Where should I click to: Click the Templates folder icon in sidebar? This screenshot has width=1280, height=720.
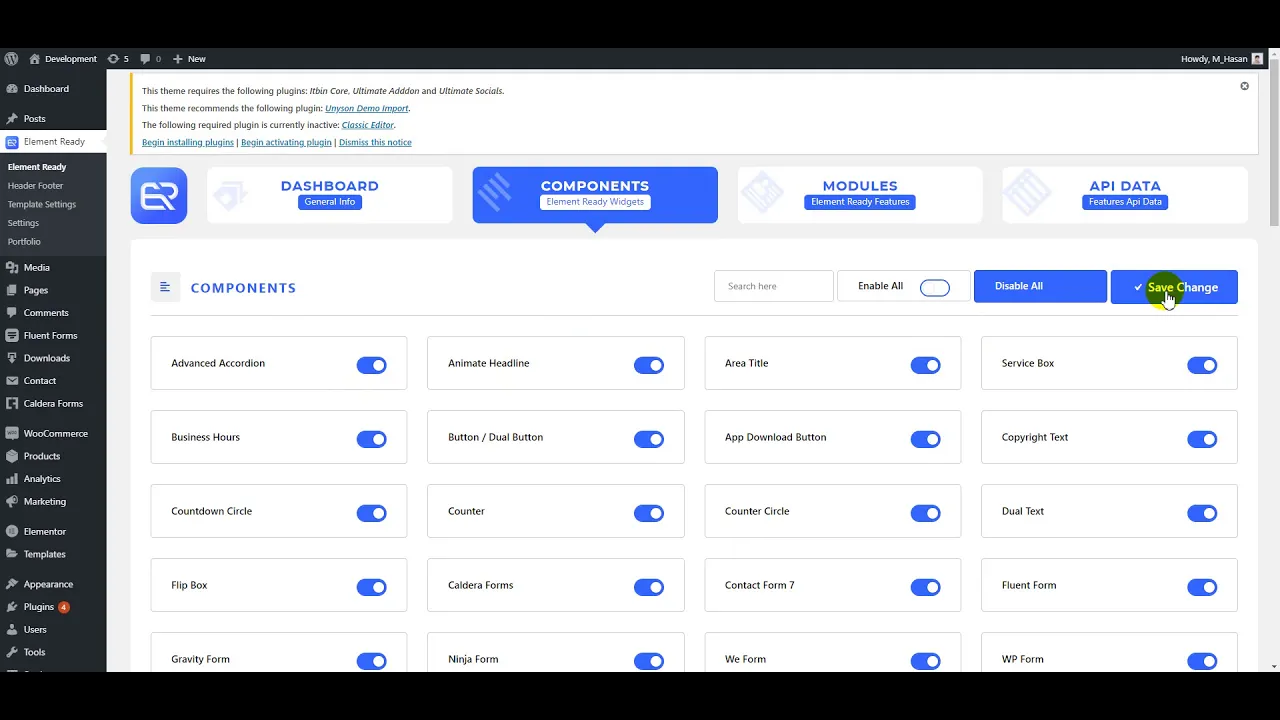[12, 554]
